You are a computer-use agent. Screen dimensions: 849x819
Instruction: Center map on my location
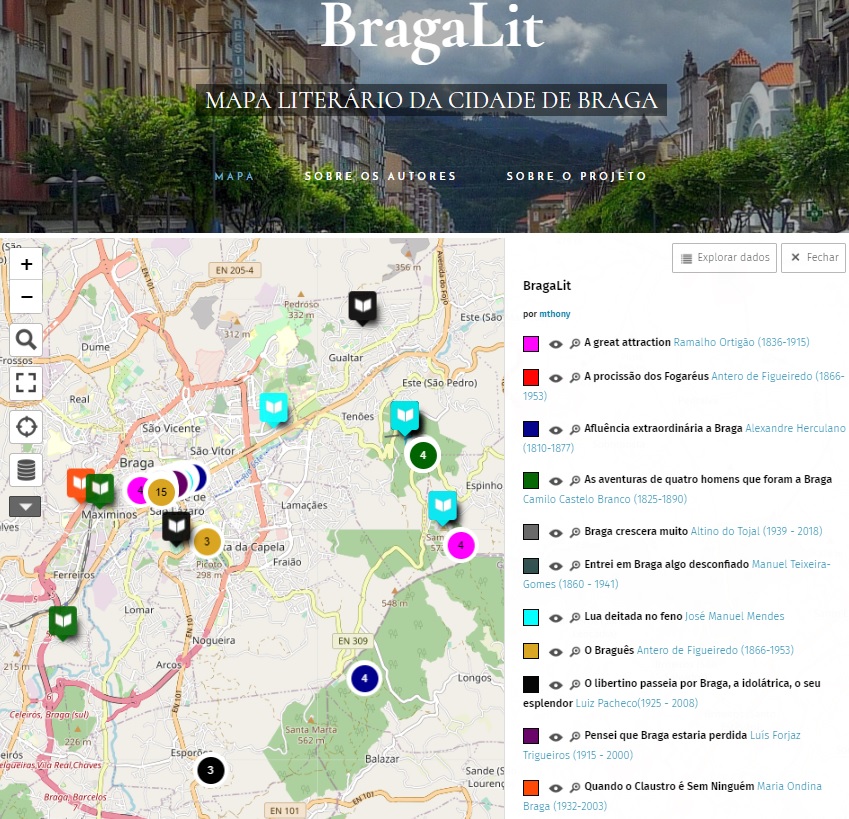[x=26, y=426]
